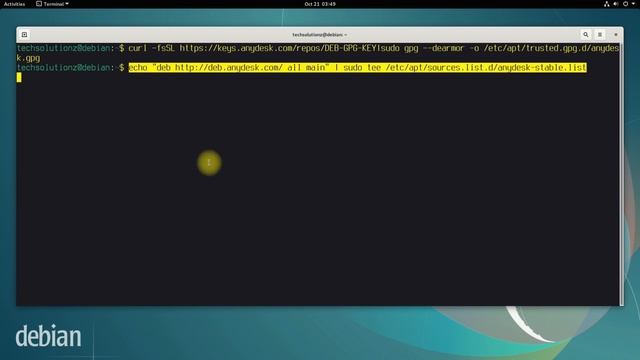Viewport: 640px width, 360px height.
Task: Open the clock showing Oct 21 03:49
Action: pyautogui.click(x=320, y=4)
